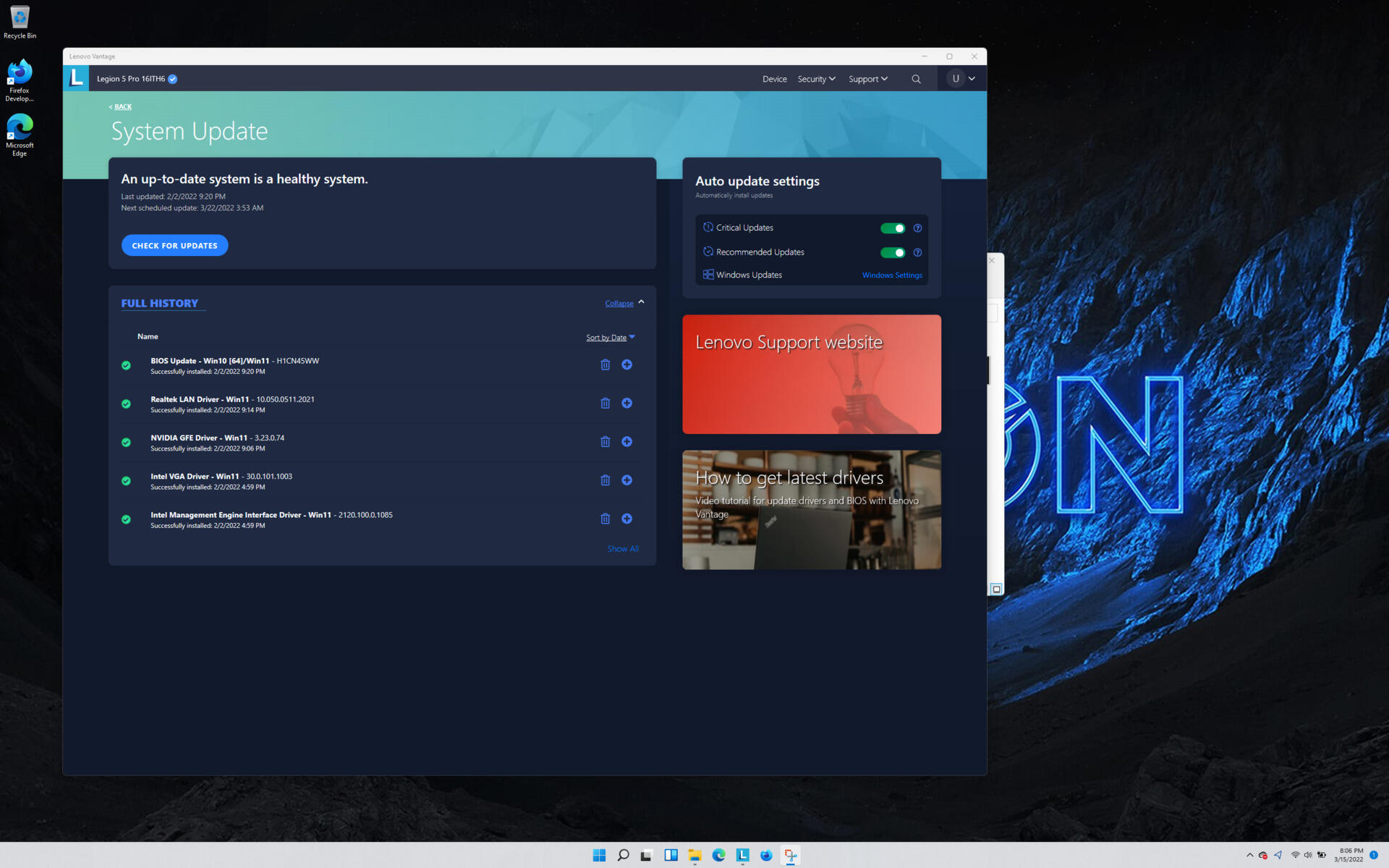Open the user account dropdown
1389x868 pixels.
(x=962, y=79)
